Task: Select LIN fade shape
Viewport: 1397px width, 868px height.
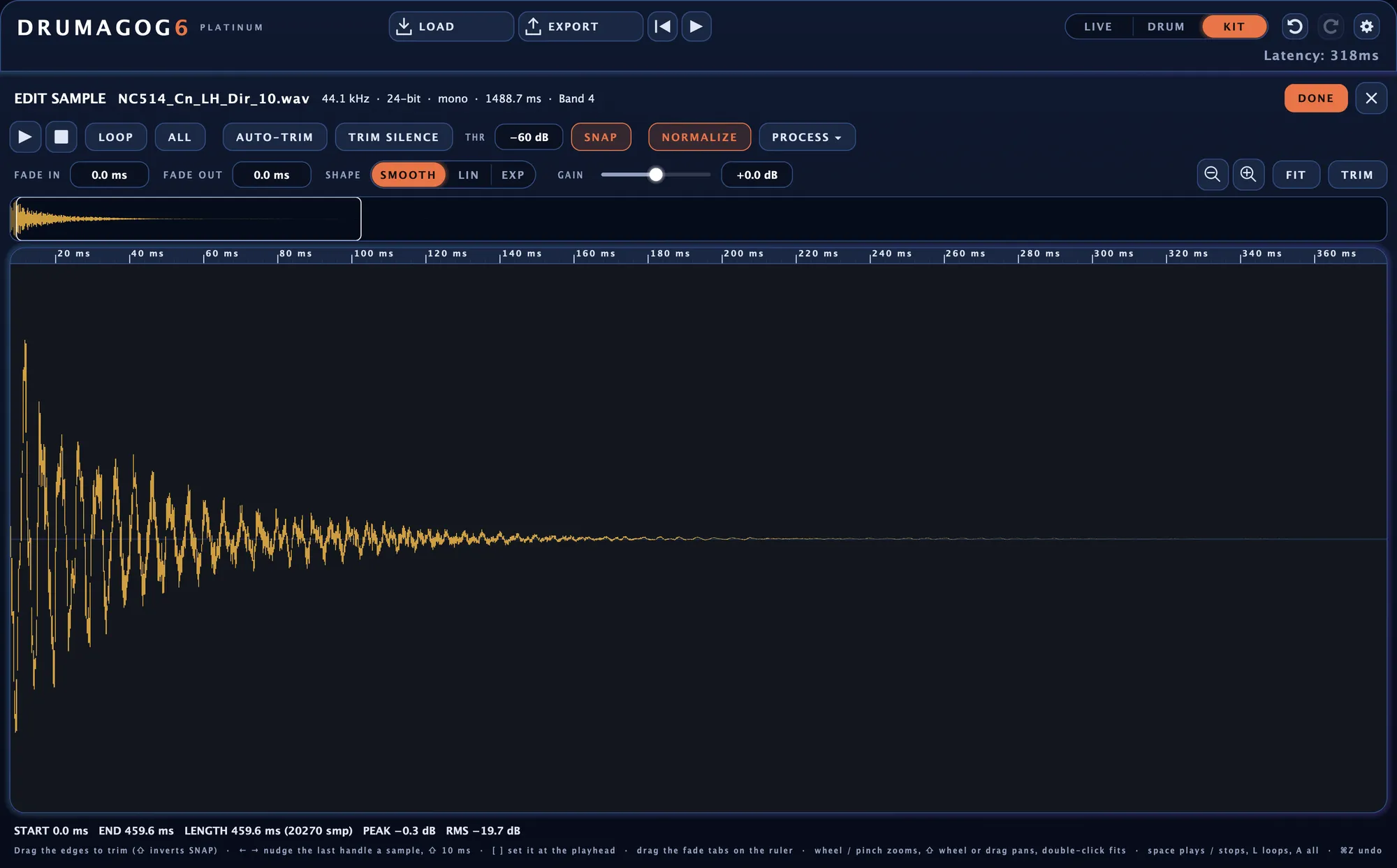Action: tap(469, 175)
